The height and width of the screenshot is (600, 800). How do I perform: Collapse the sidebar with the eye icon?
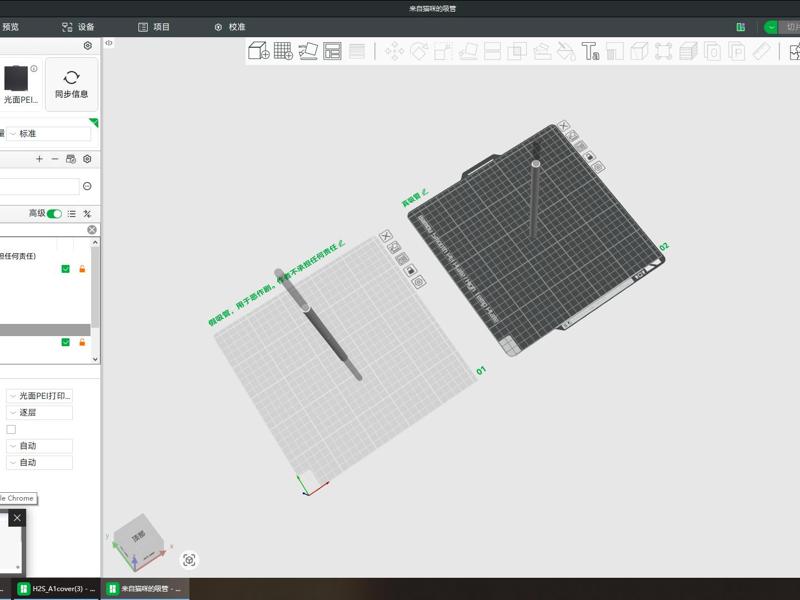(109, 43)
